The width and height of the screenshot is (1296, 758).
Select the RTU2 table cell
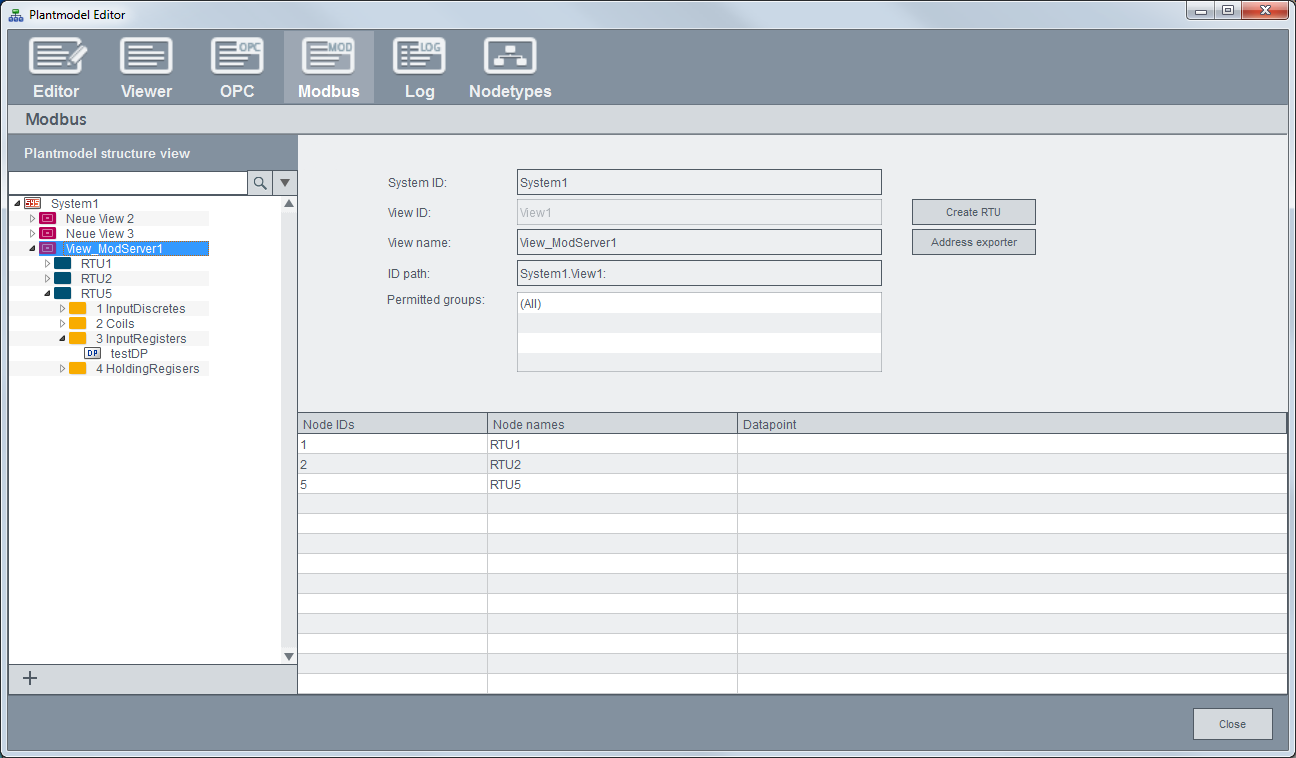click(612, 464)
